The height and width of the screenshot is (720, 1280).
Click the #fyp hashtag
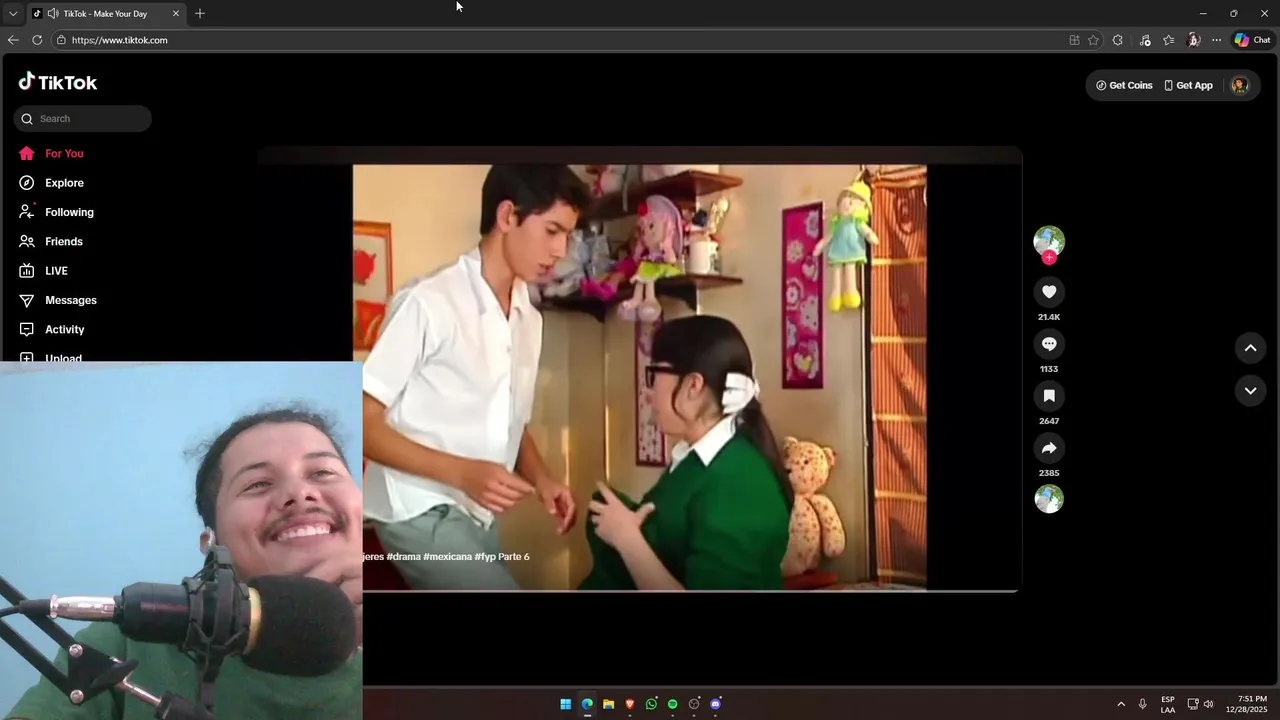485,557
